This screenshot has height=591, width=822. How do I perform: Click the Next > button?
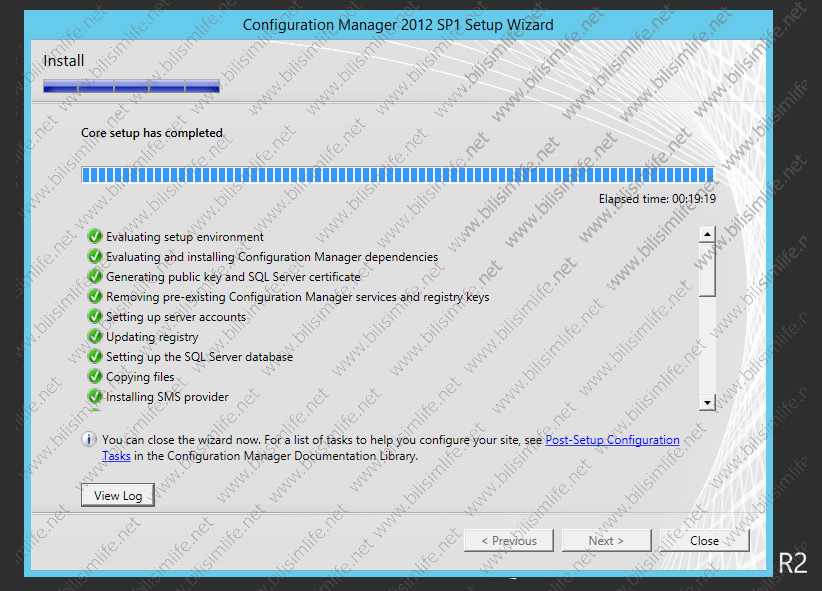[607, 540]
